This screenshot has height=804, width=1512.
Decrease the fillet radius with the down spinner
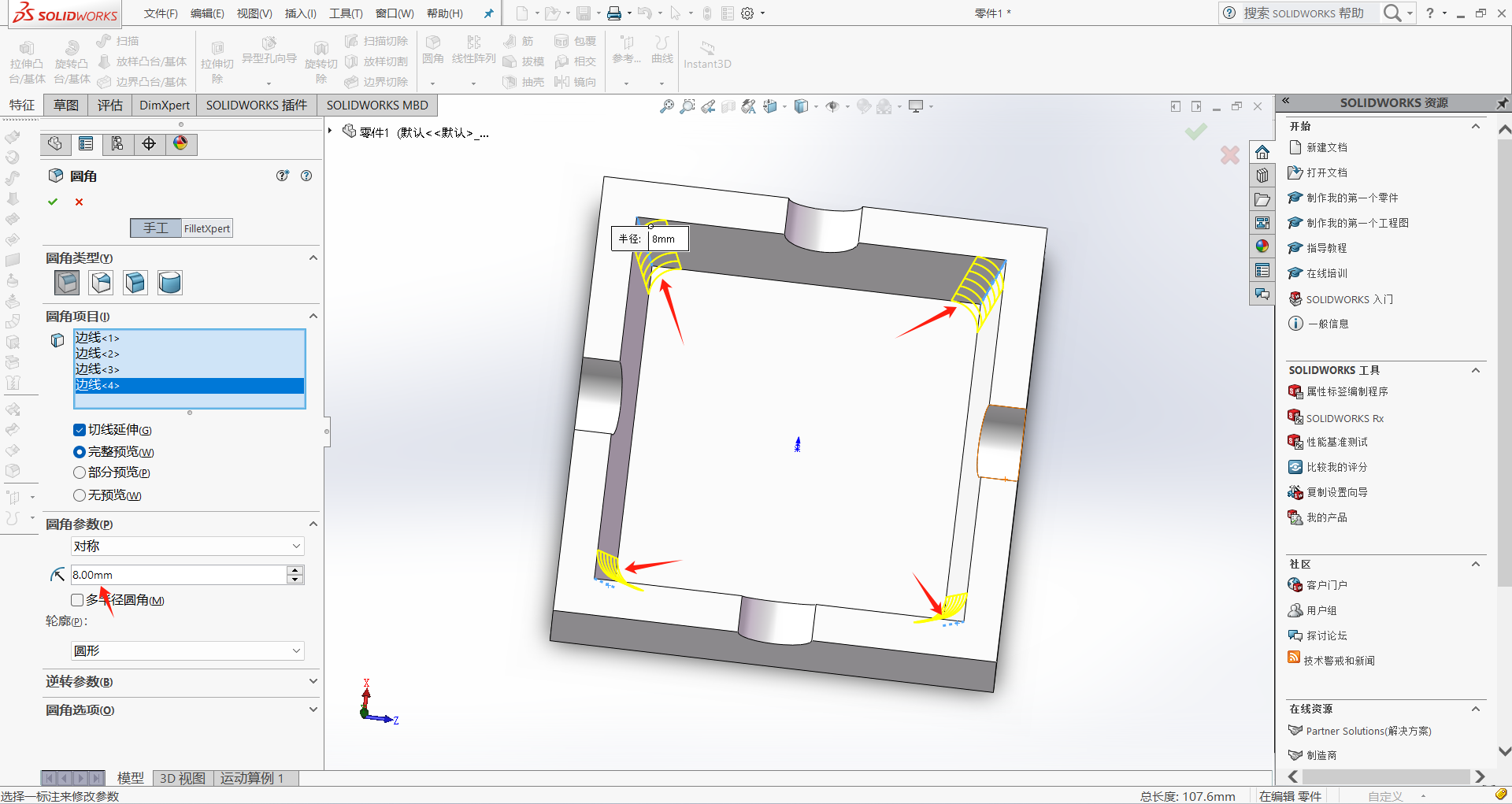295,580
